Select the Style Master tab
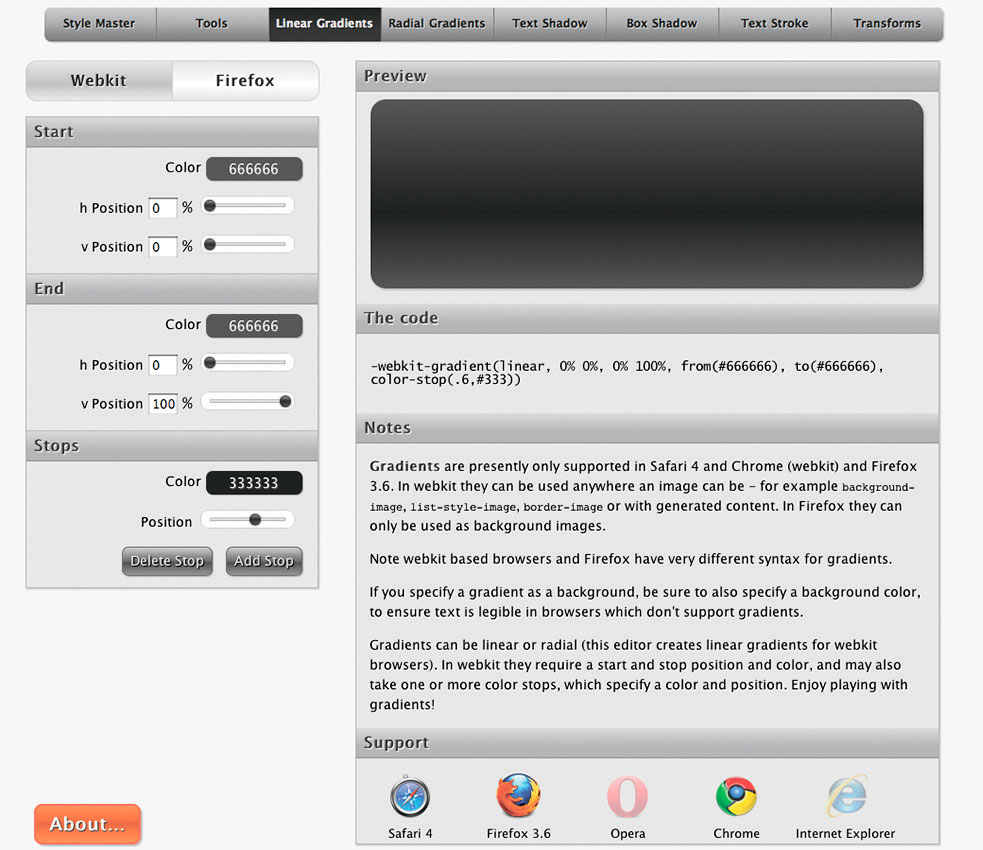 tap(100, 24)
